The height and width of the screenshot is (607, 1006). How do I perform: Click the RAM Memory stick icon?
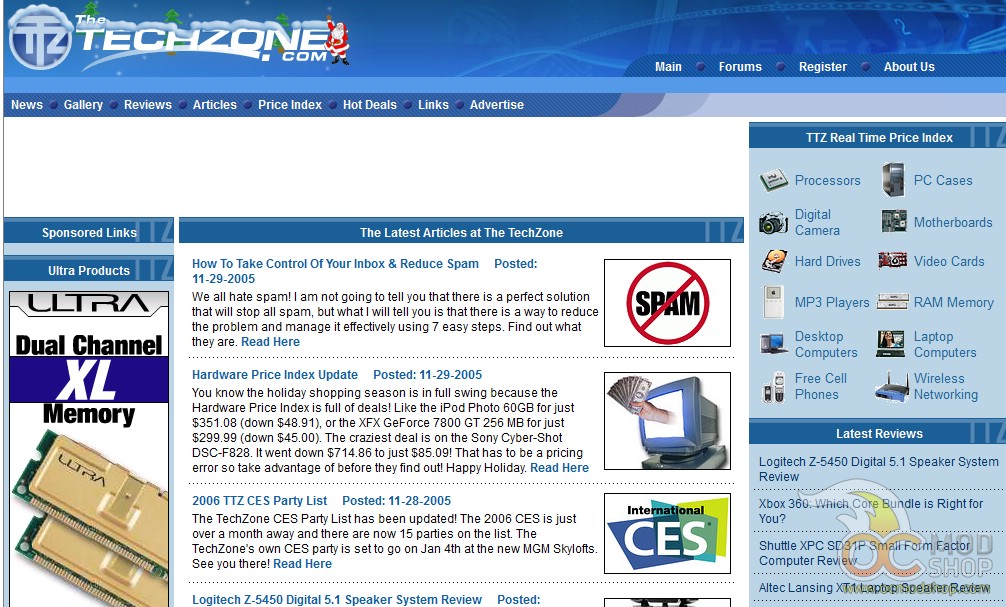892,302
